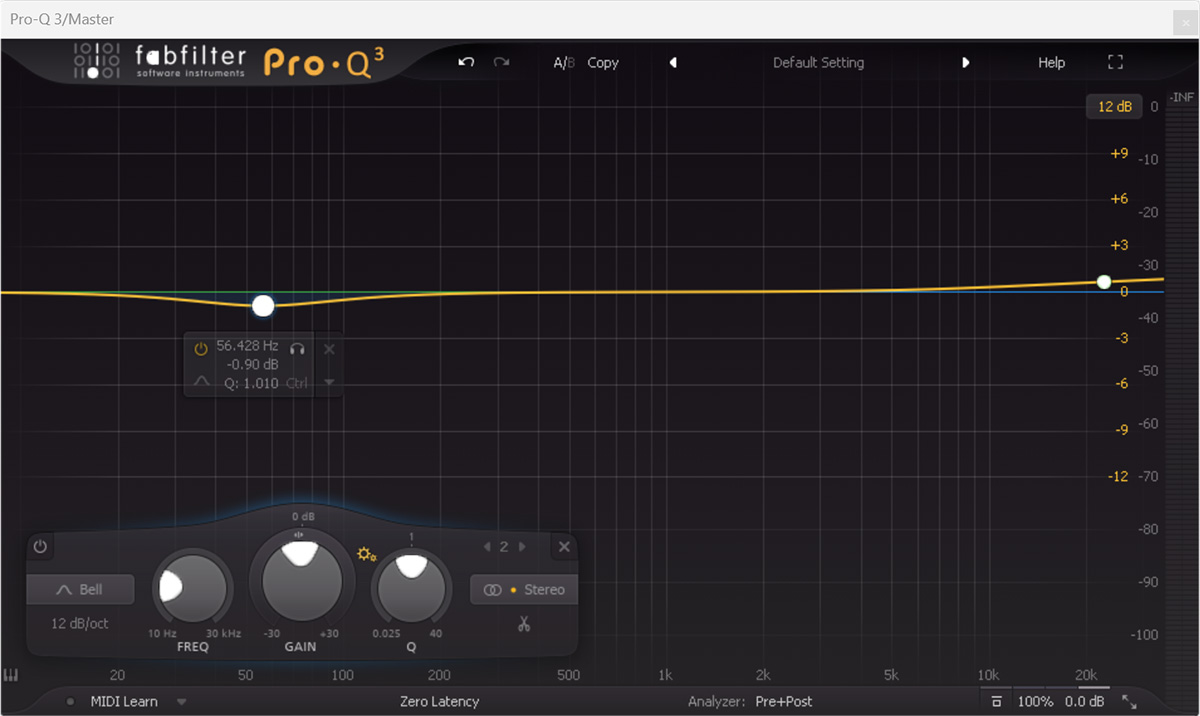Image resolution: width=1200 pixels, height=716 pixels.
Task: Select the previous band with the left arrow by 2
Action: click(487, 547)
